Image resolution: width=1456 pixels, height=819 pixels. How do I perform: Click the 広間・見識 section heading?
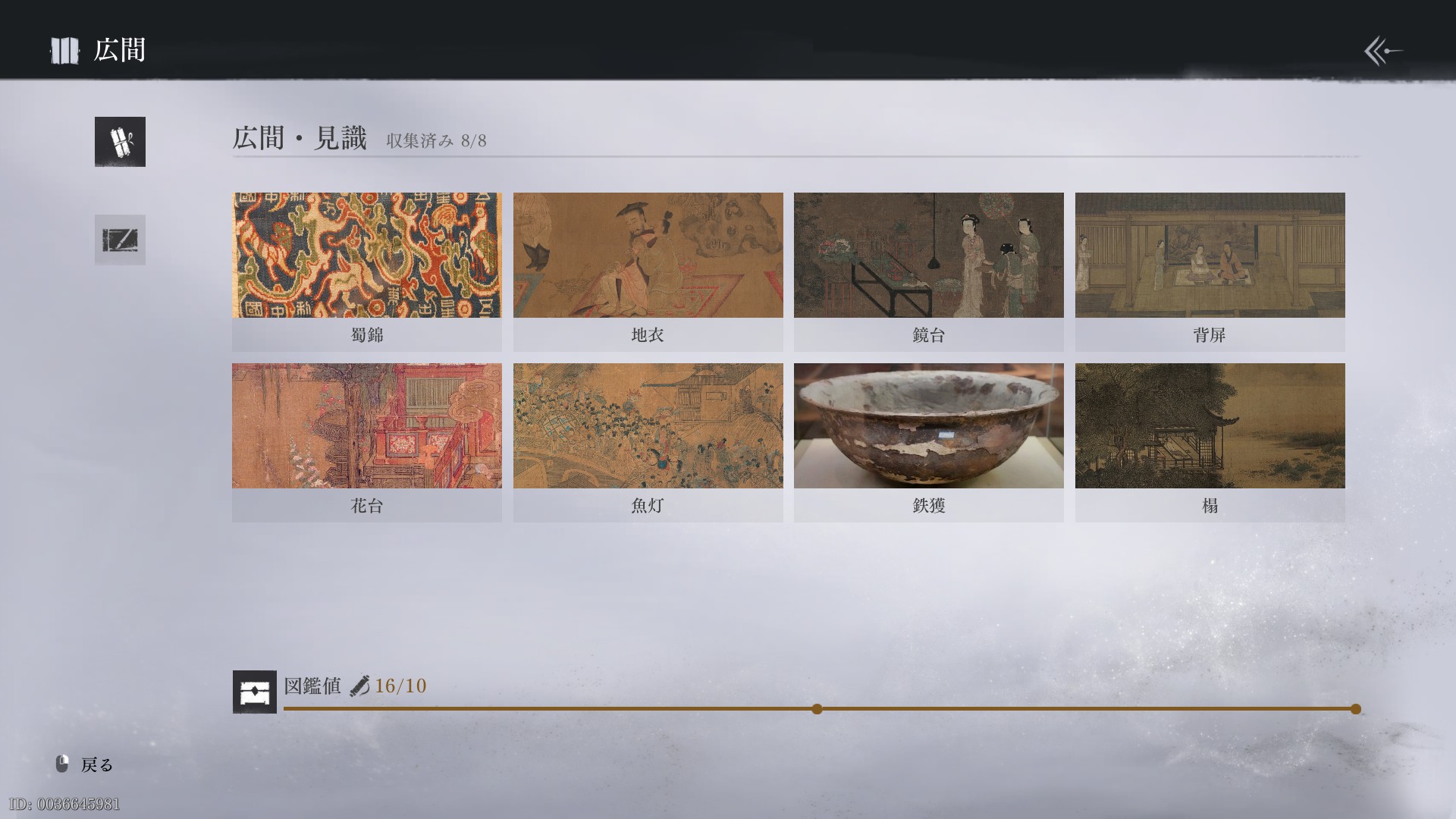pos(300,138)
